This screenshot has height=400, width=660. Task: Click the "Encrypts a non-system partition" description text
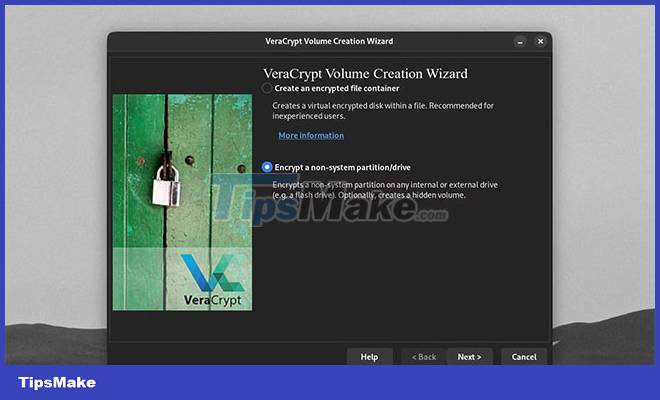pos(385,190)
